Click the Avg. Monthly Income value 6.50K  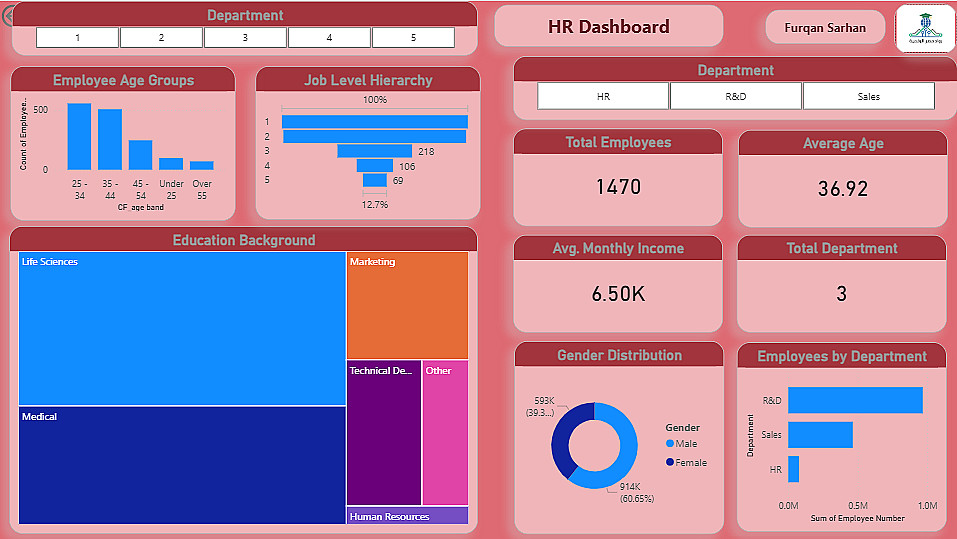pyautogui.click(x=618, y=294)
